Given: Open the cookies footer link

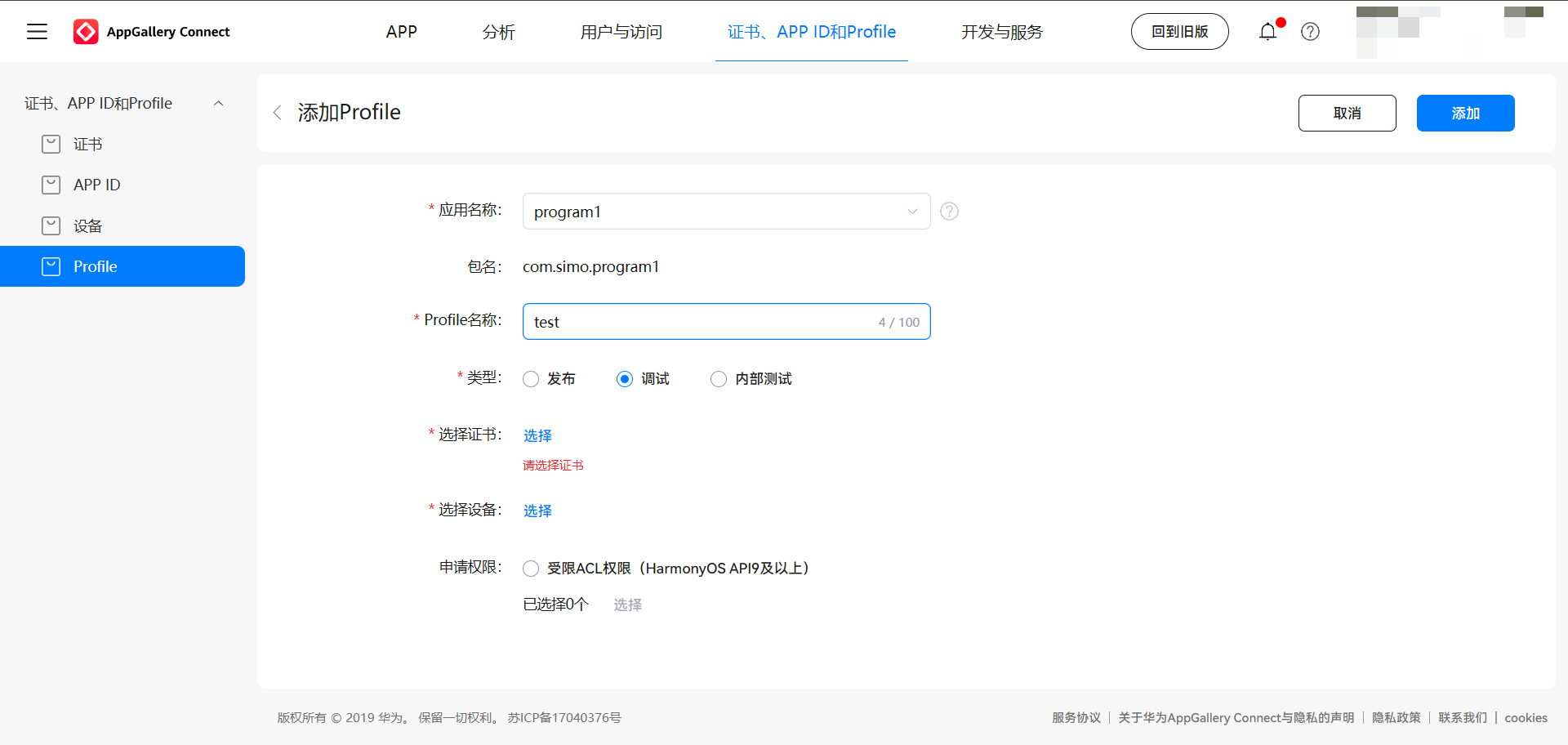Looking at the screenshot, I should point(1526,718).
